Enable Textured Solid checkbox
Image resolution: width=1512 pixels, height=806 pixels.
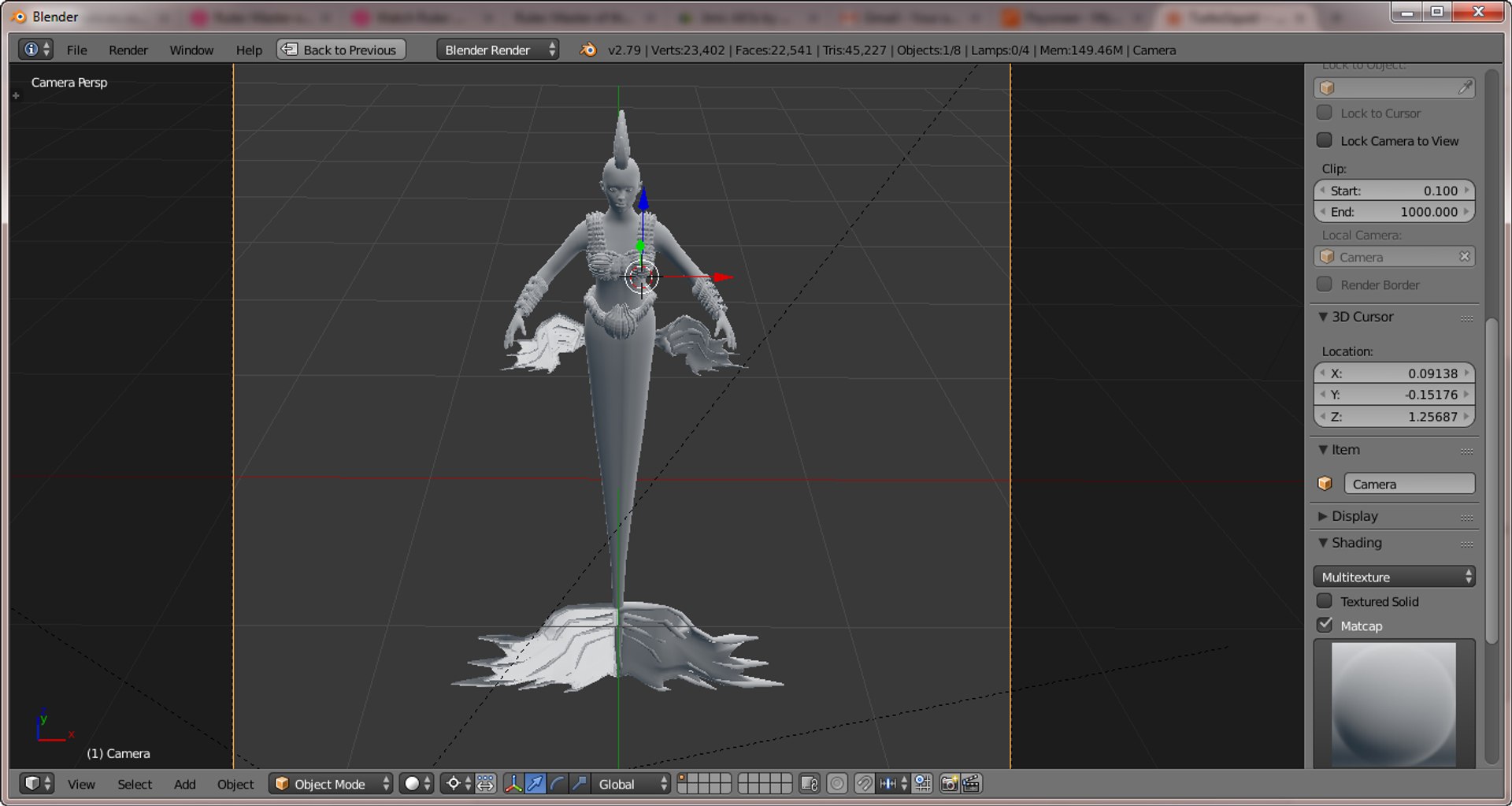[1325, 601]
